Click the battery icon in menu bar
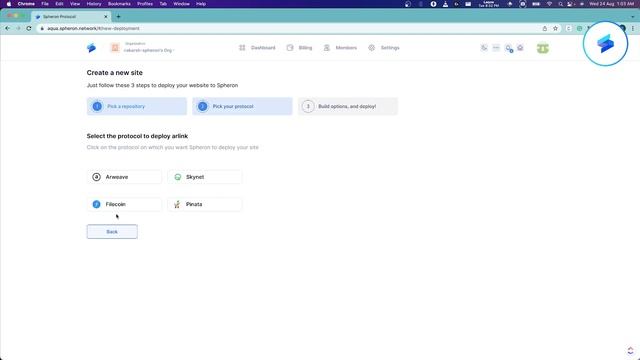The height and width of the screenshot is (360, 640). coord(536,4)
